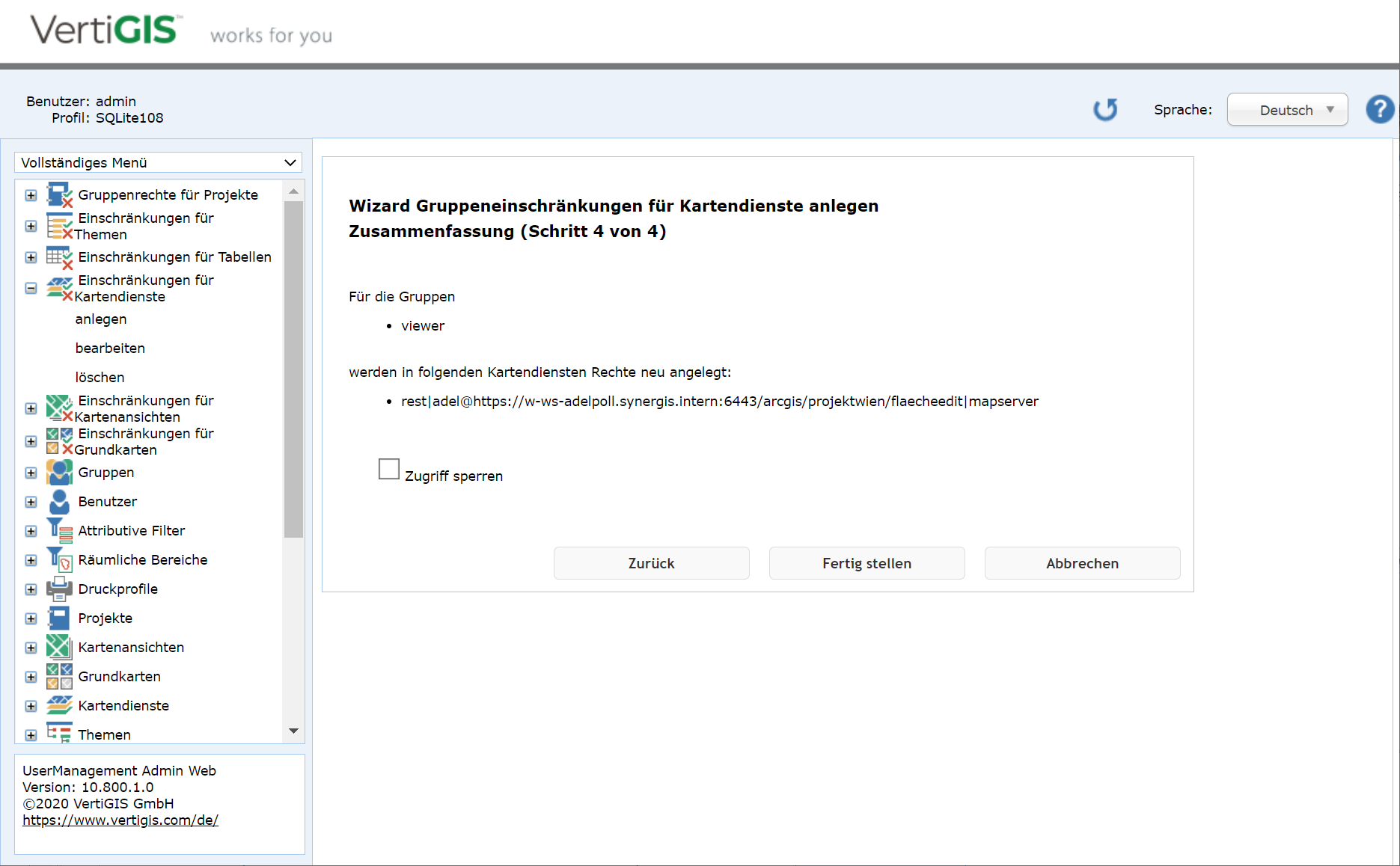The image size is (1400, 866).
Task: Expand the Grundkarten tree node
Action: [x=31, y=677]
